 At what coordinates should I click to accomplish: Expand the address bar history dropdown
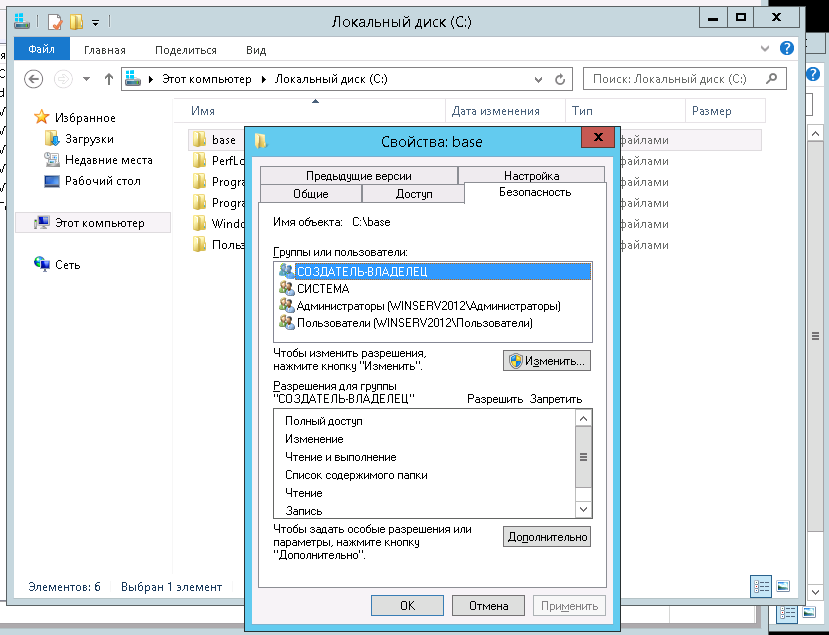[x=538, y=80]
